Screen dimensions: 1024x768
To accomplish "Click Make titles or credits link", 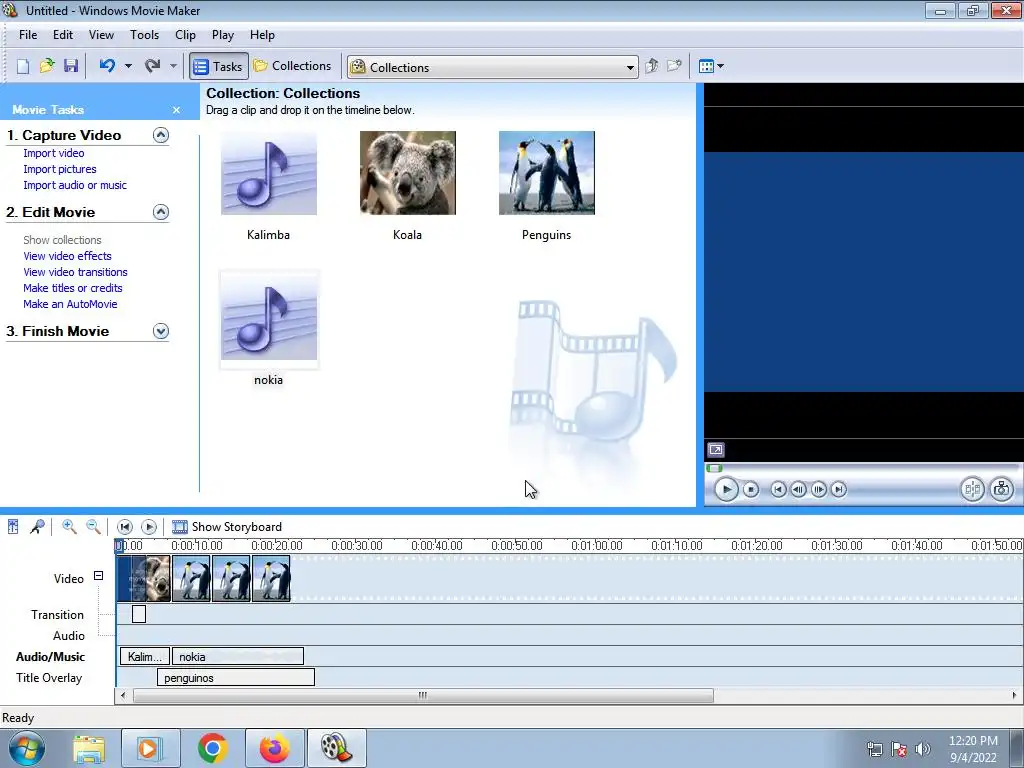I will point(73,288).
